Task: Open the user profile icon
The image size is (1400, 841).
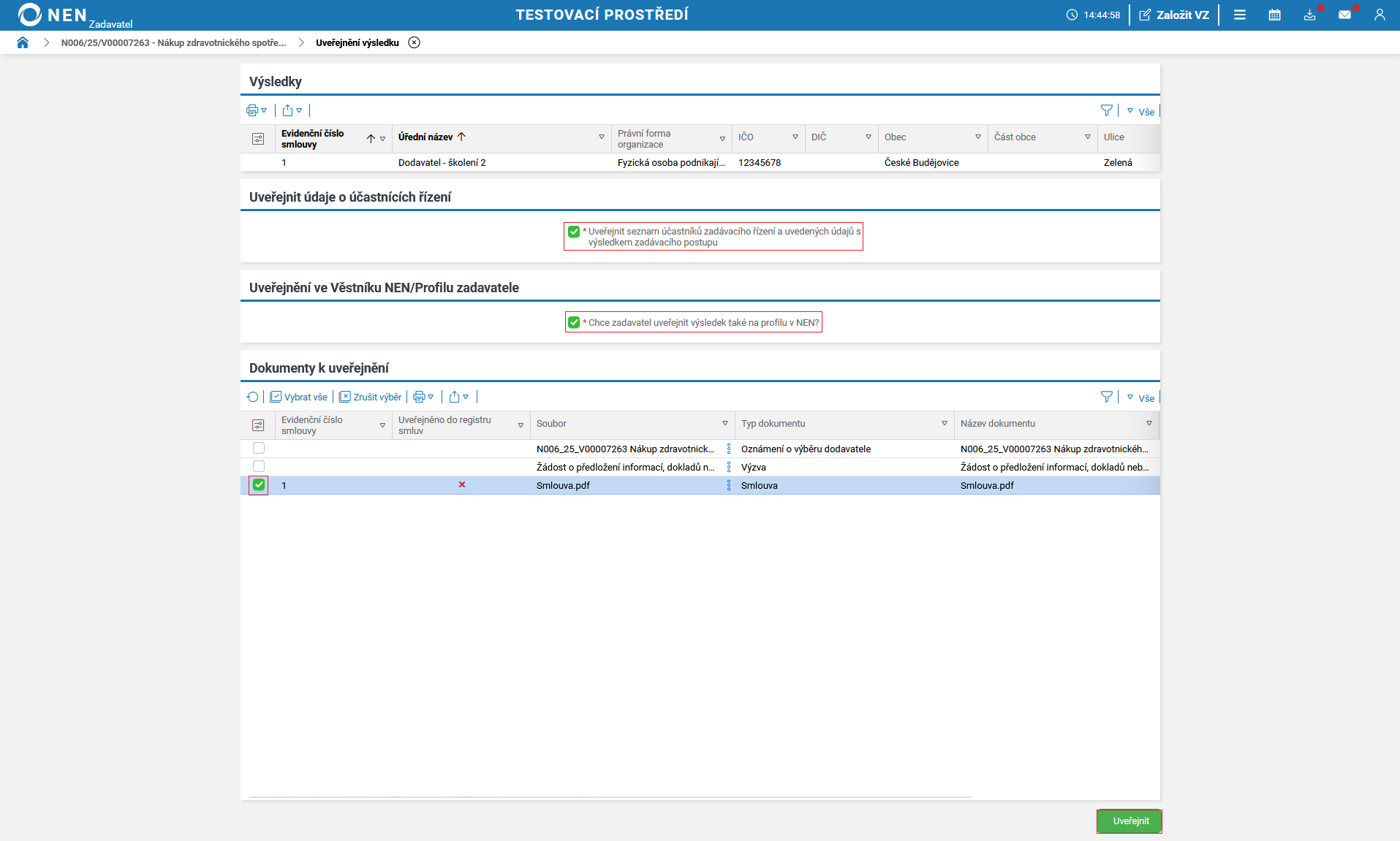Action: tap(1380, 15)
